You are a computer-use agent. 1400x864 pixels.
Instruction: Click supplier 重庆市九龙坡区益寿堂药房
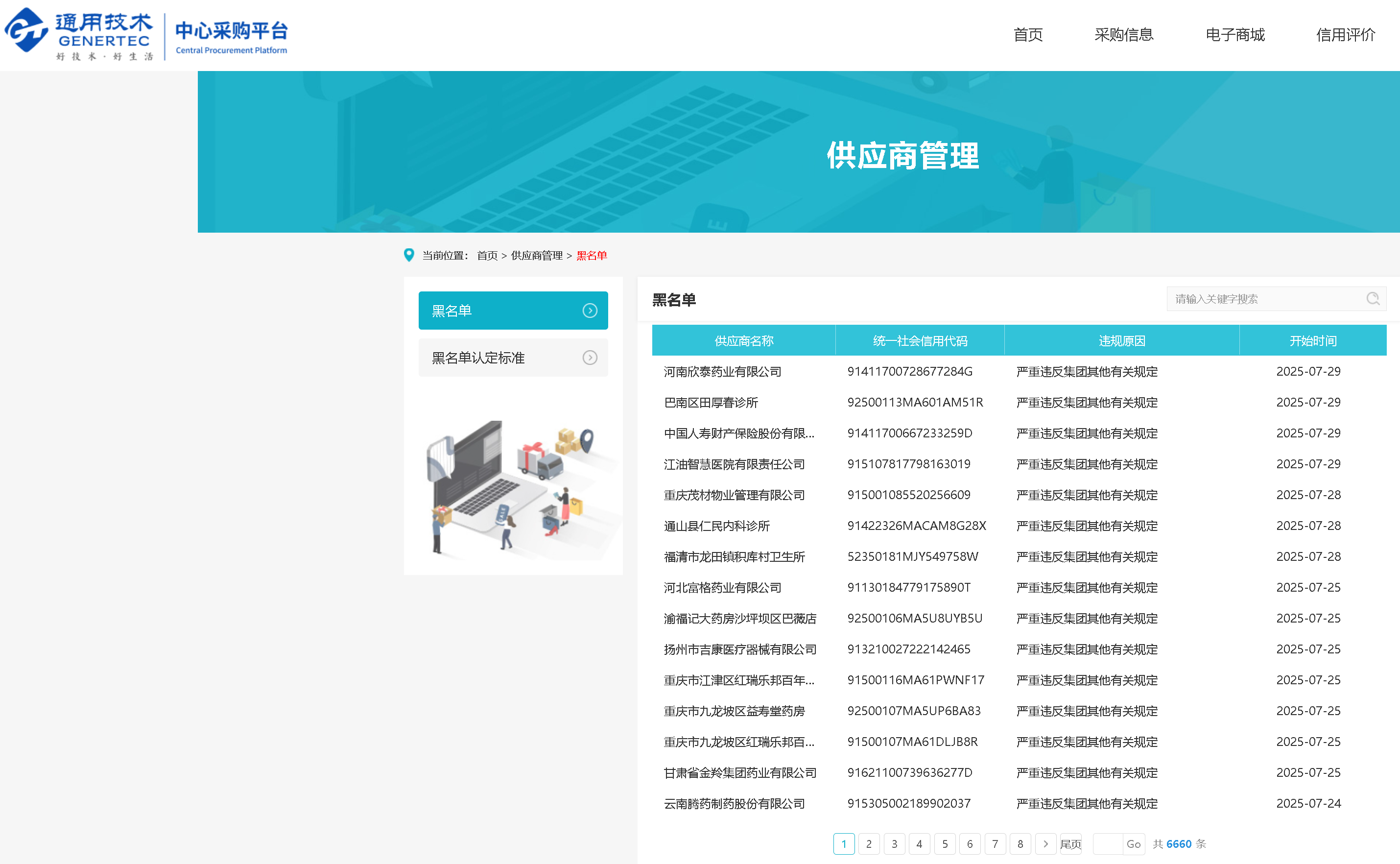pos(734,711)
